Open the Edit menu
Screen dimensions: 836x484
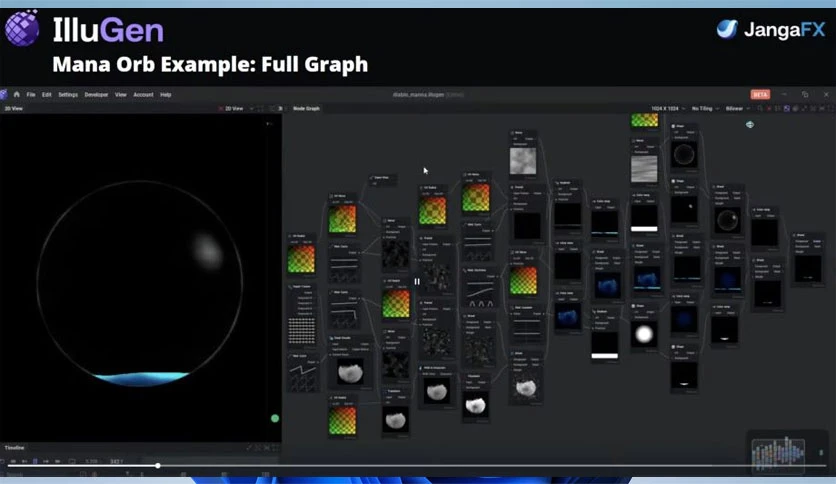click(47, 94)
